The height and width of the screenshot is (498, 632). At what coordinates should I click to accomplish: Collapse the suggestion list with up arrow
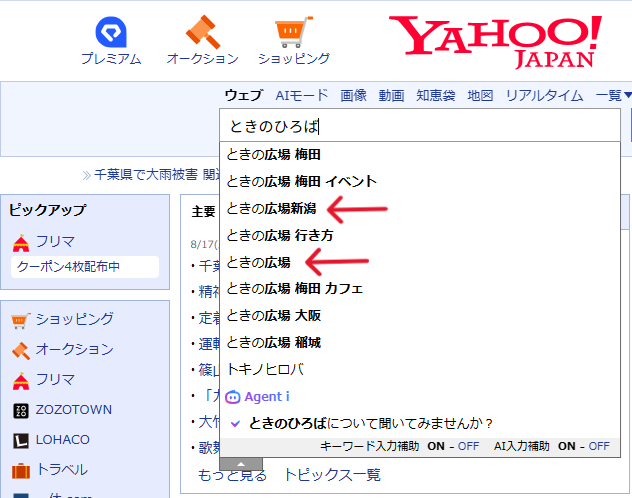click(x=241, y=464)
